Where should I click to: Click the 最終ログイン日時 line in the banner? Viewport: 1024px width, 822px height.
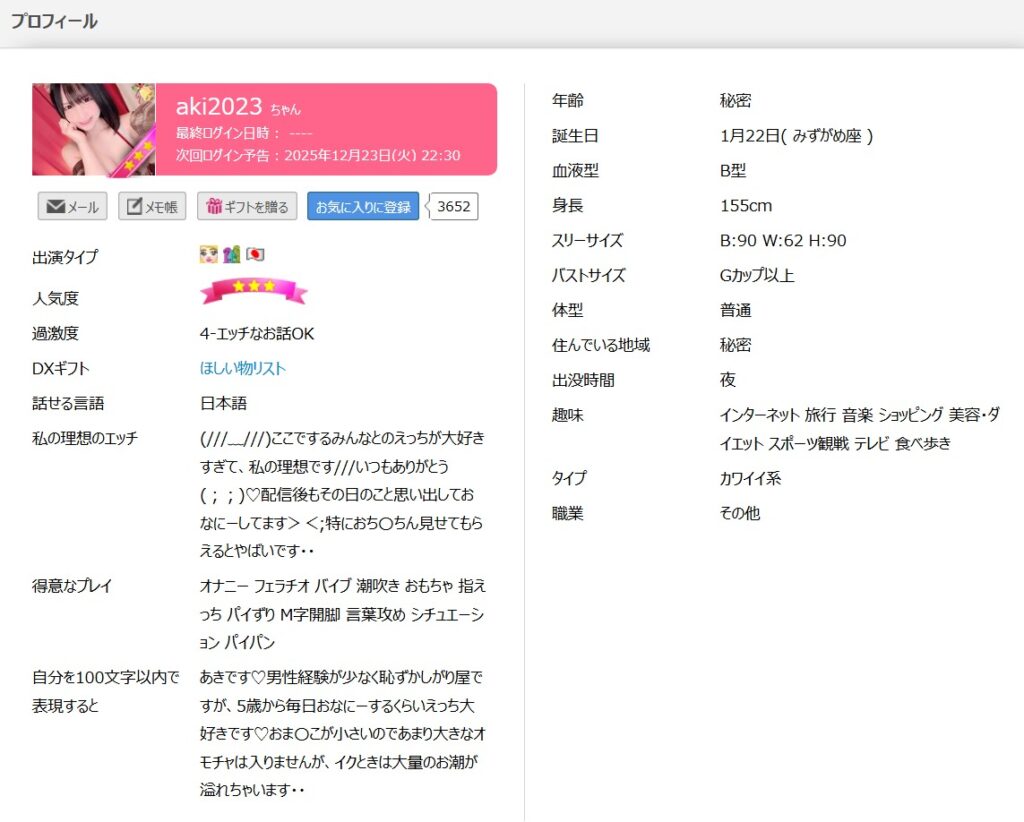click(x=244, y=133)
